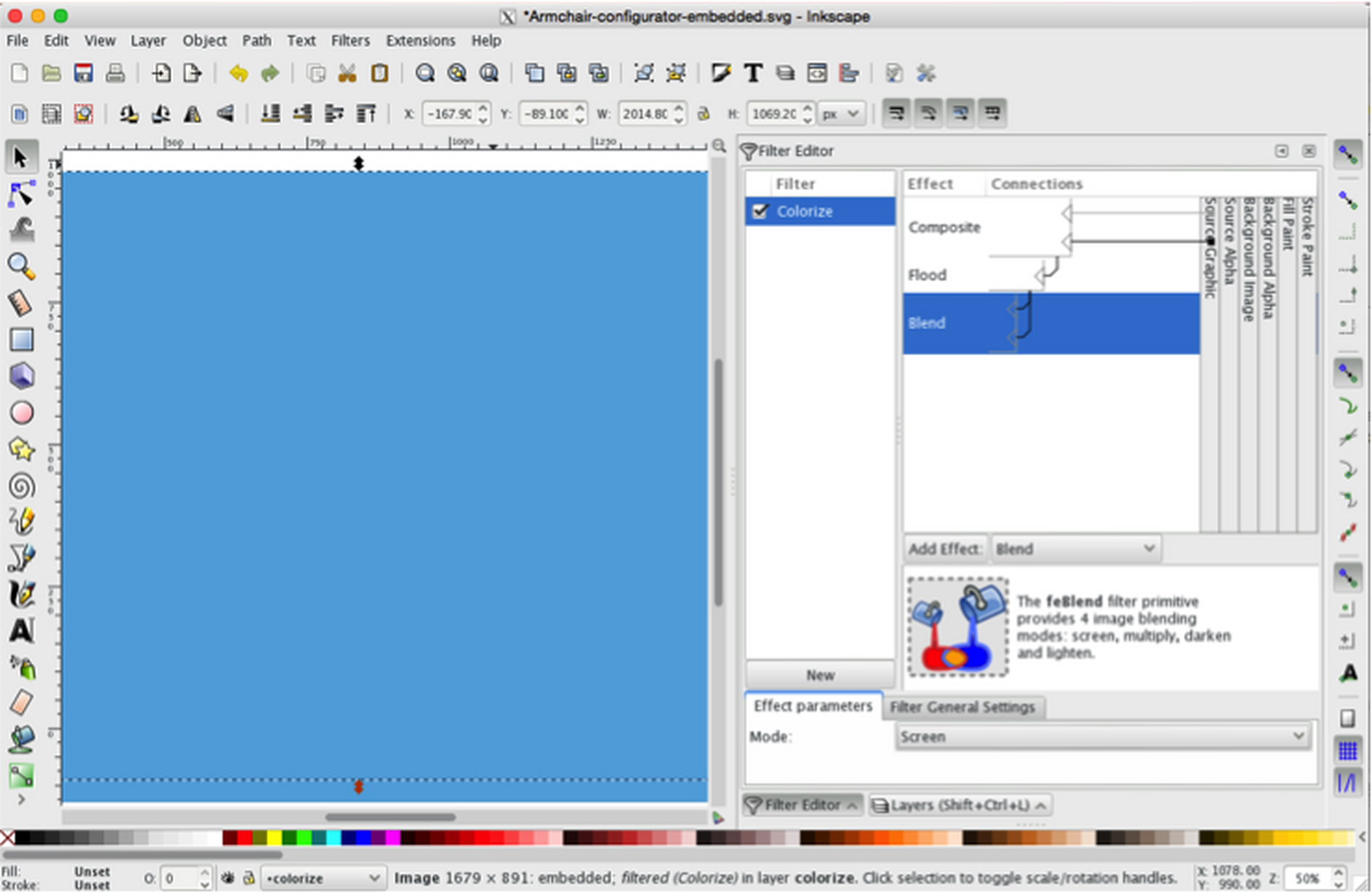Open a file with folder icon
This screenshot has width=1372, height=893.
pyautogui.click(x=51, y=73)
